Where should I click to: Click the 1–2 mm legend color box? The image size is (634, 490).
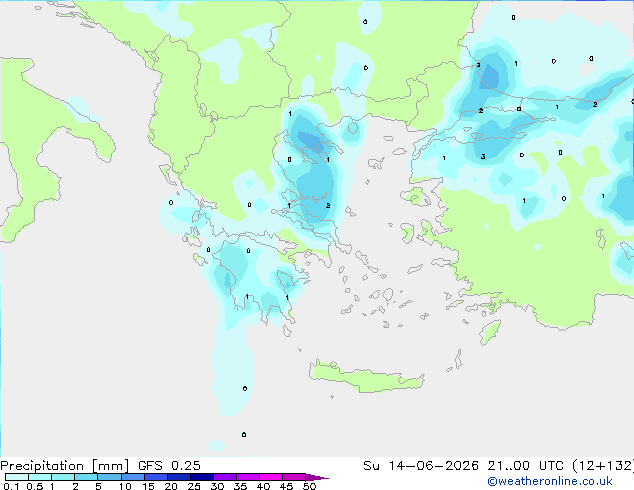point(63,477)
